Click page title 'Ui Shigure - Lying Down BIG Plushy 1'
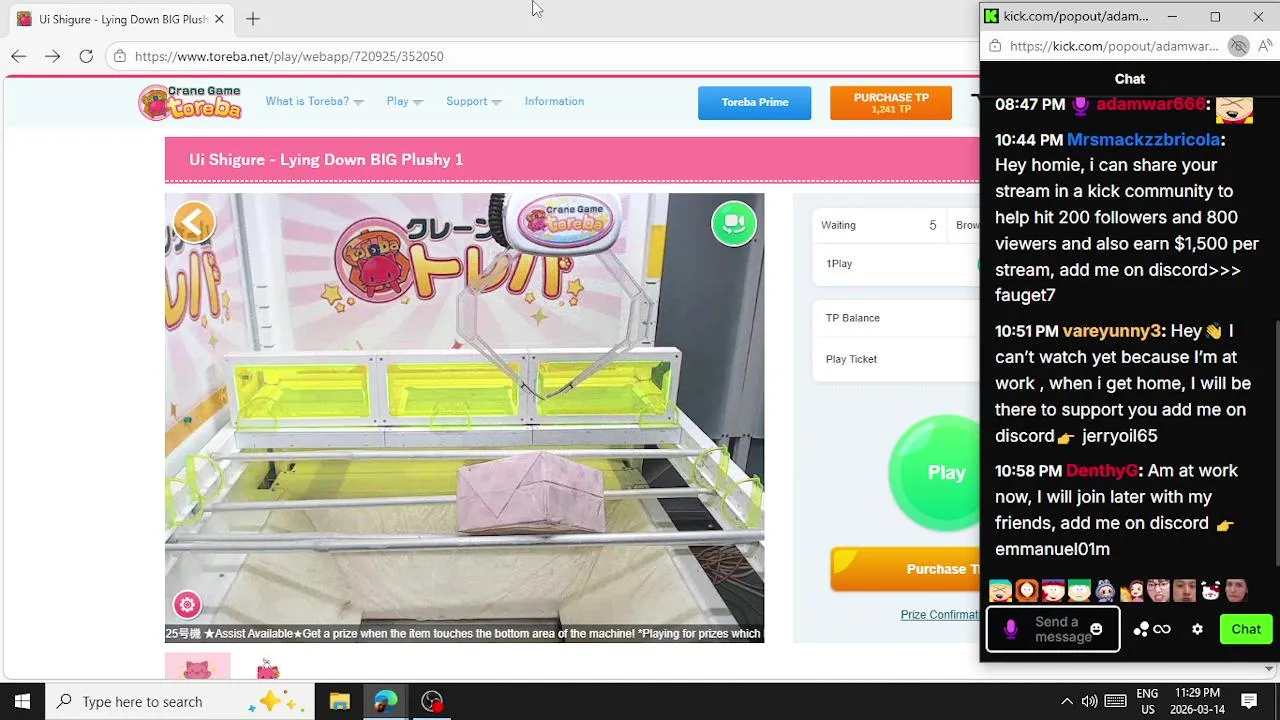This screenshot has height=720, width=1280. click(x=326, y=160)
